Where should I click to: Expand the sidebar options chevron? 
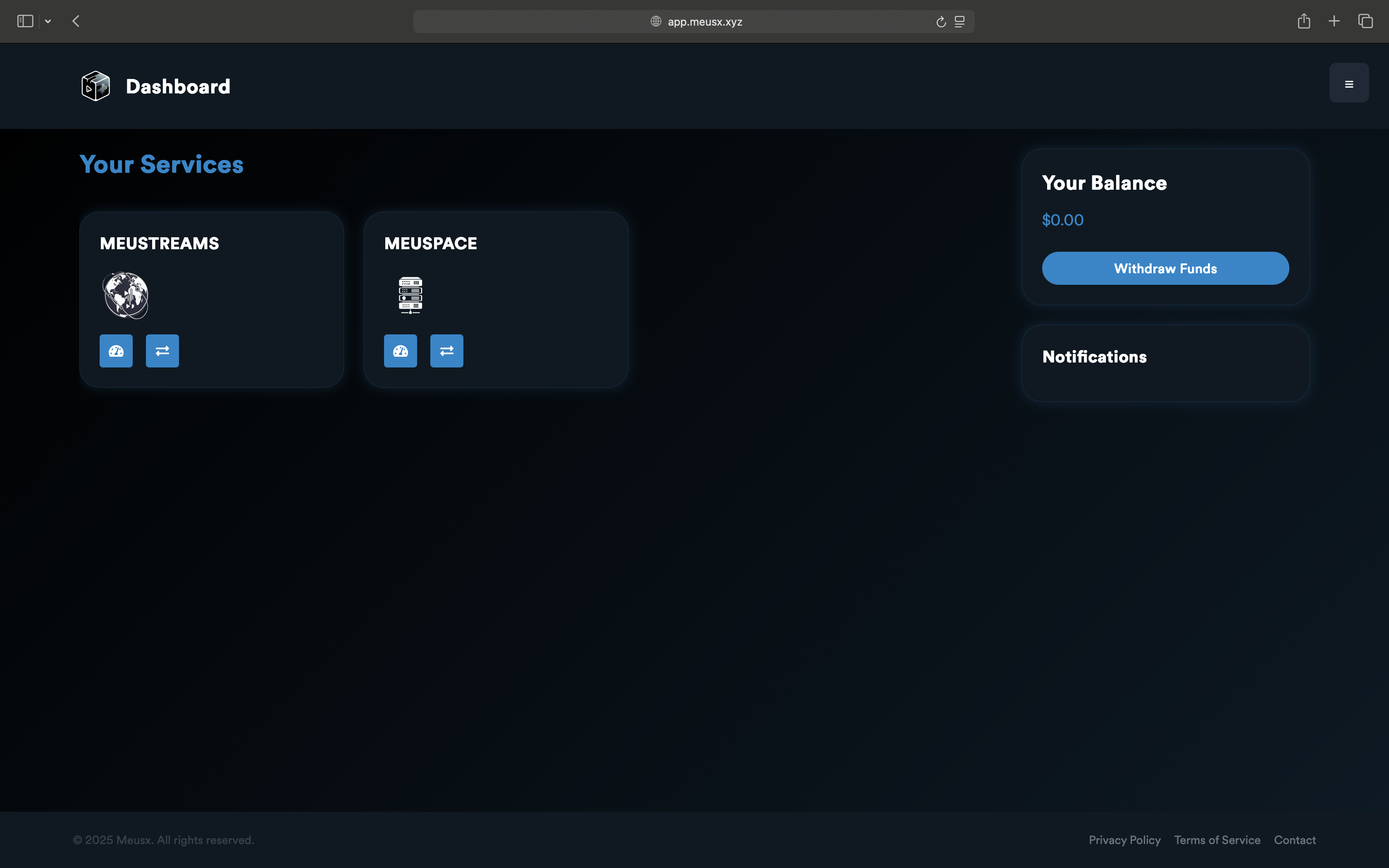point(48,21)
